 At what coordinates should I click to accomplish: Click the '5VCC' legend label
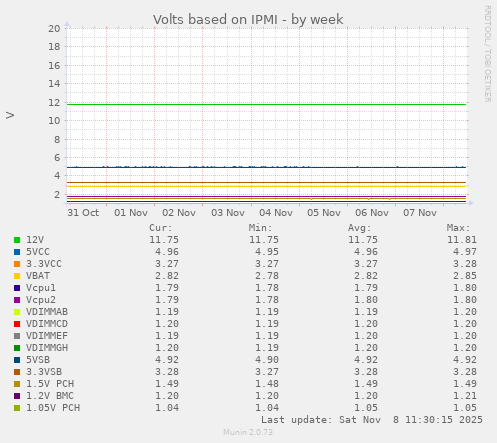pyautogui.click(x=38, y=252)
